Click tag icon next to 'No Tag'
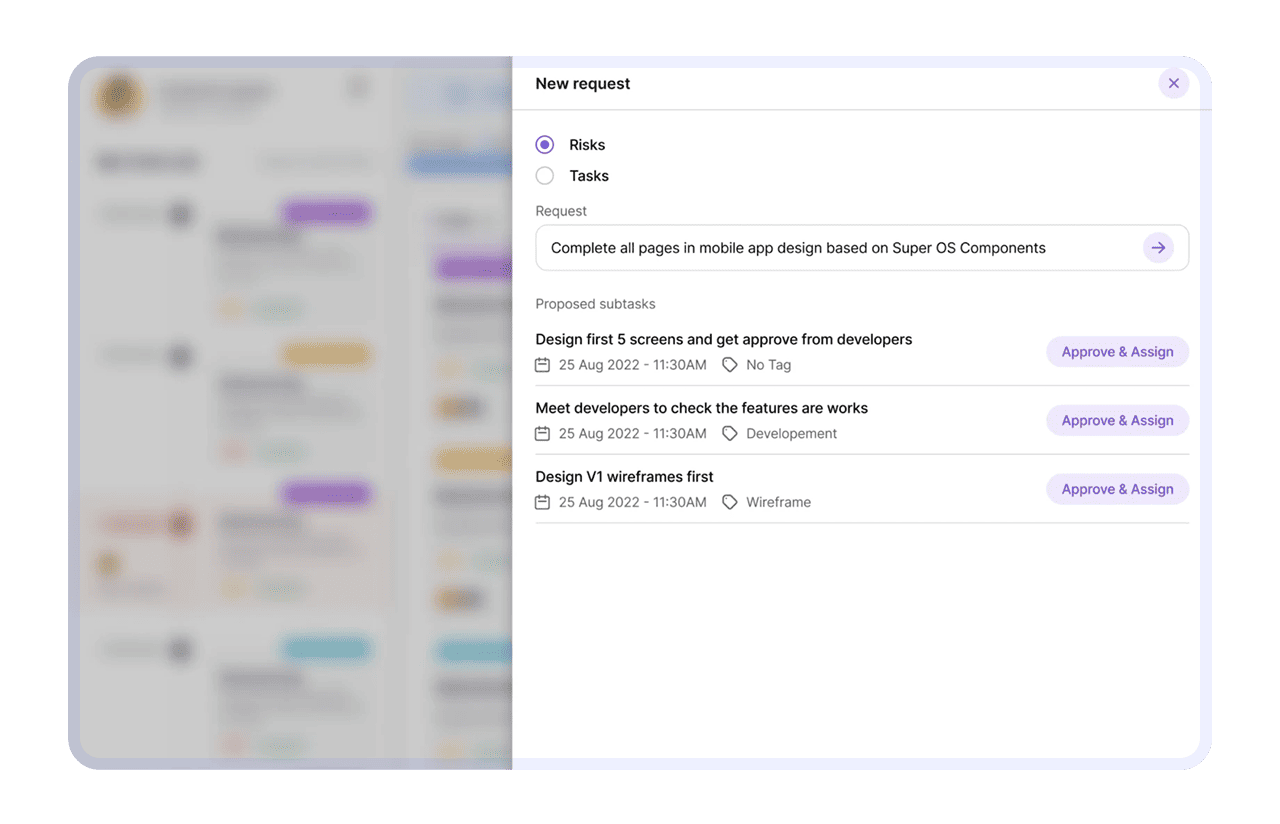The height and width of the screenshot is (824, 1280). [x=730, y=365]
